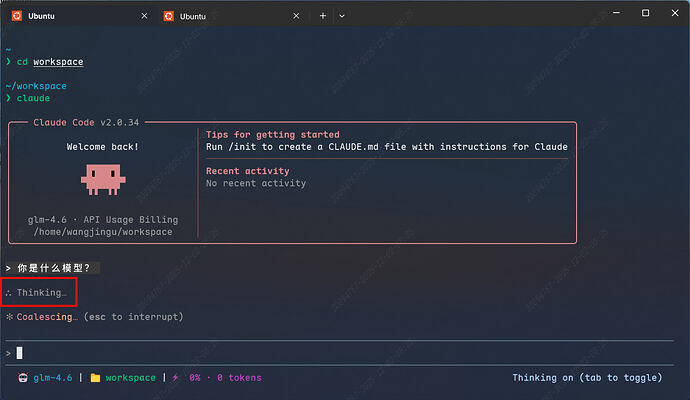Screen dimensions: 690x400
Task: Open a new terminal tab with plus
Action: 323,16
